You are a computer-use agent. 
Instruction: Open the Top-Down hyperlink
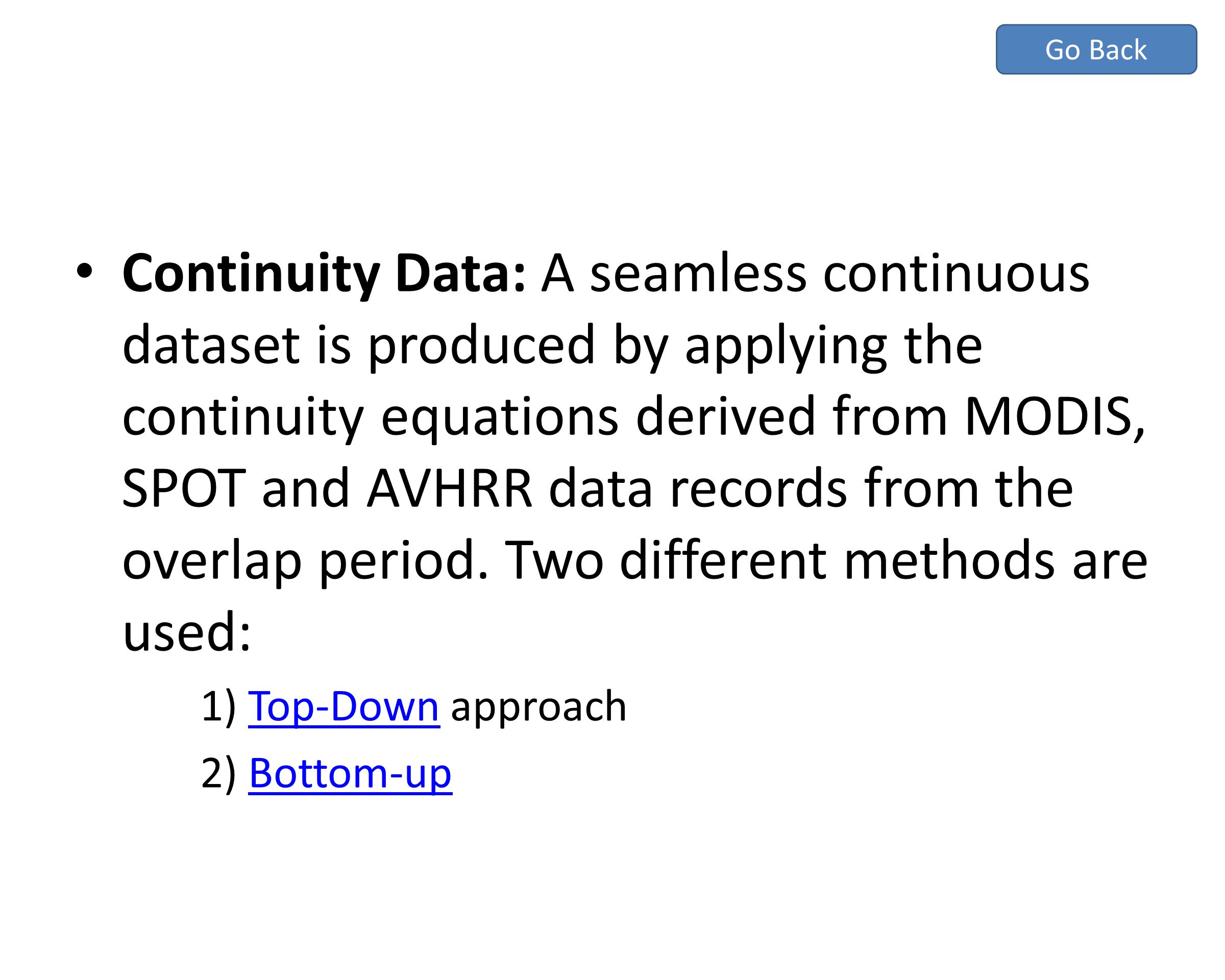pyautogui.click(x=344, y=707)
